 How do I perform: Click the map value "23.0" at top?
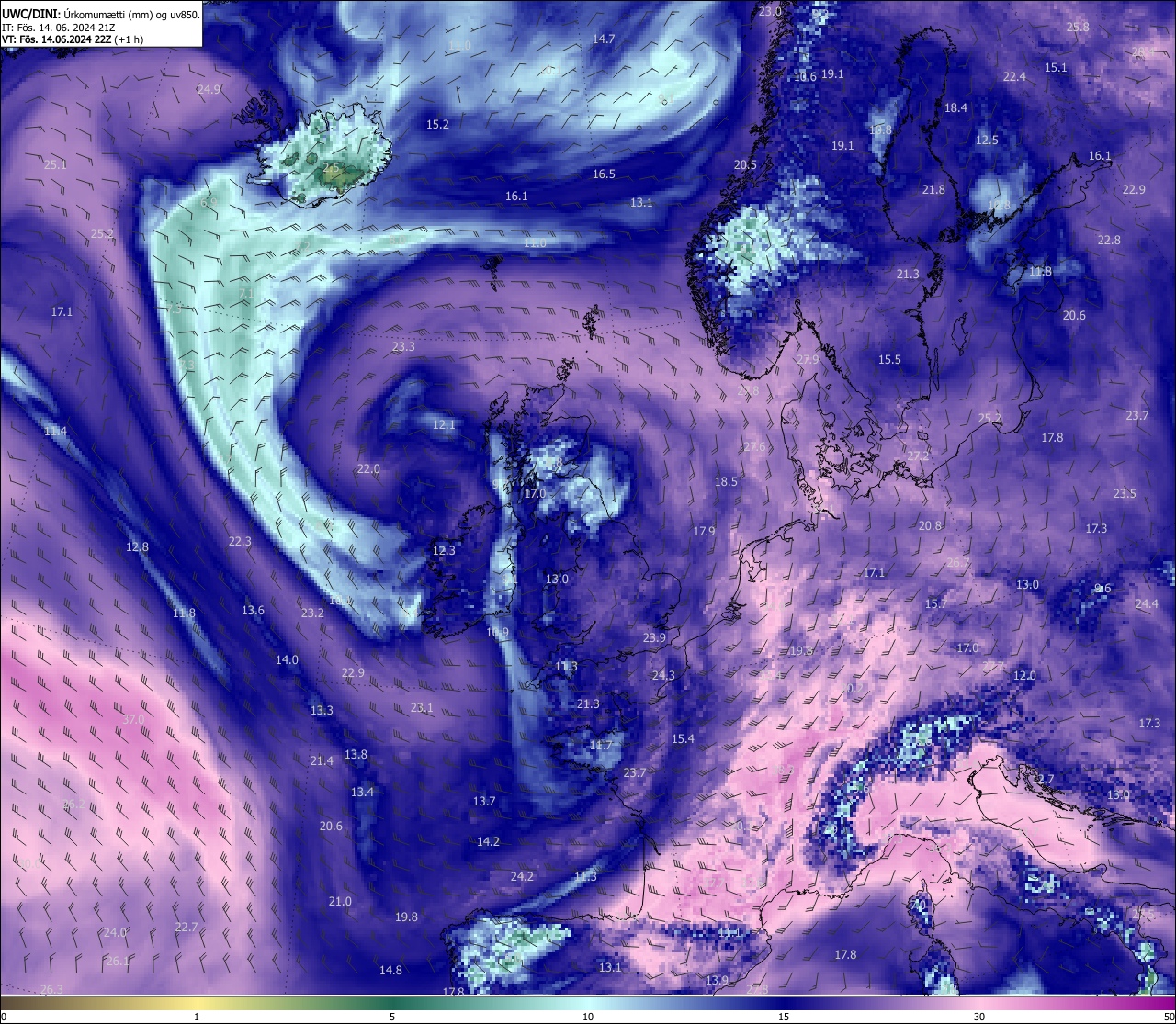(x=770, y=11)
